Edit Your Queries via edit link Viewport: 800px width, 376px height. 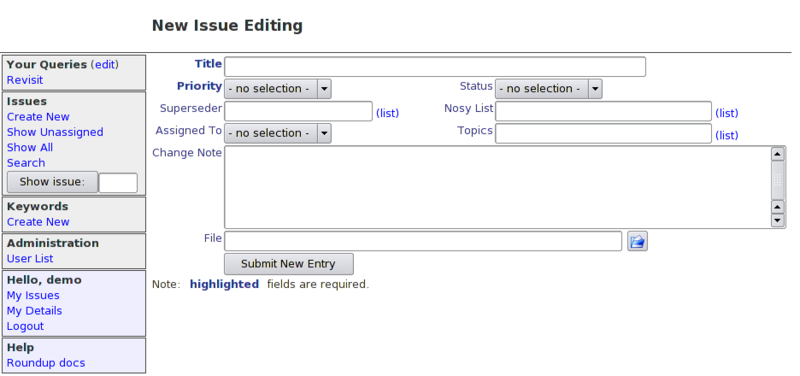pyautogui.click(x=105, y=65)
